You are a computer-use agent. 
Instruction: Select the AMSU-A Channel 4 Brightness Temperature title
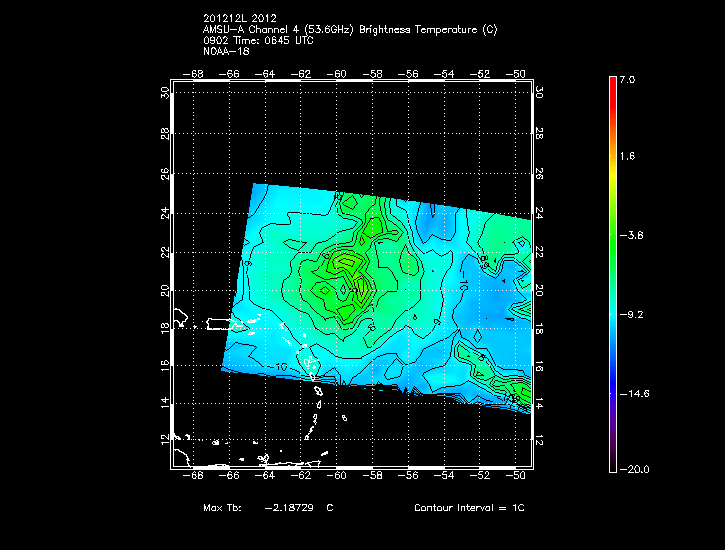[x=350, y=30]
